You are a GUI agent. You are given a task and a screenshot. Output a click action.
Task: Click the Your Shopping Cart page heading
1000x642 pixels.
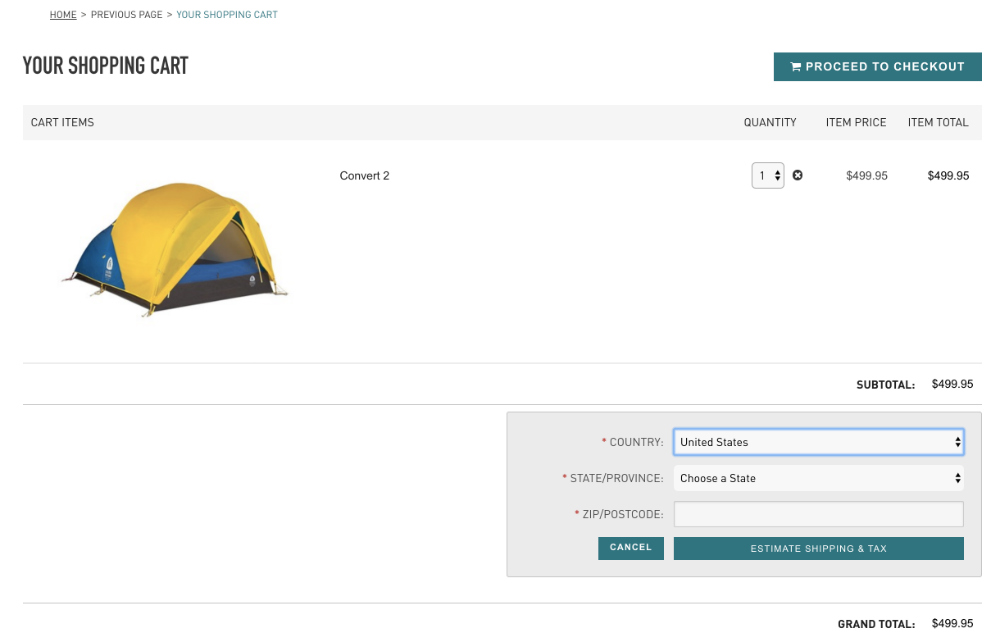coord(106,66)
